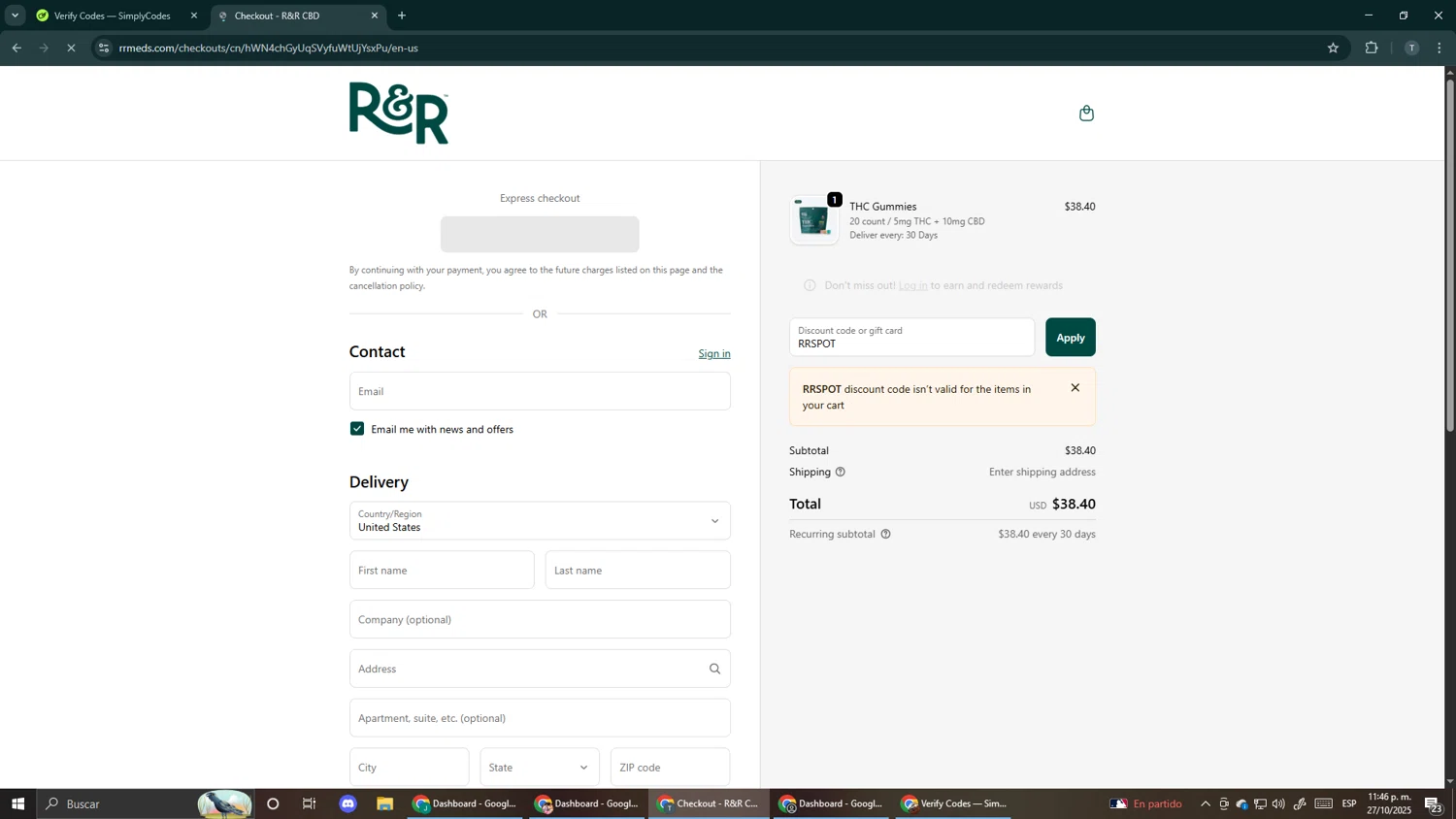
Task: Click the browser address bar URL
Action: click(269, 48)
